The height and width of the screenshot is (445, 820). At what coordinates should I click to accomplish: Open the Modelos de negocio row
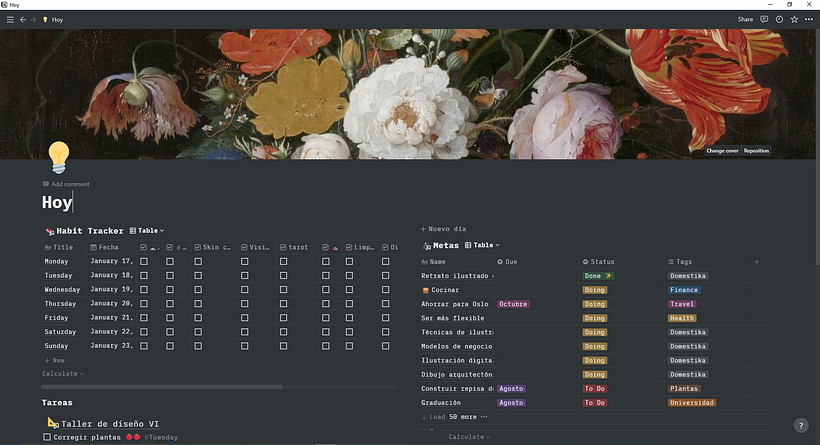(x=457, y=346)
